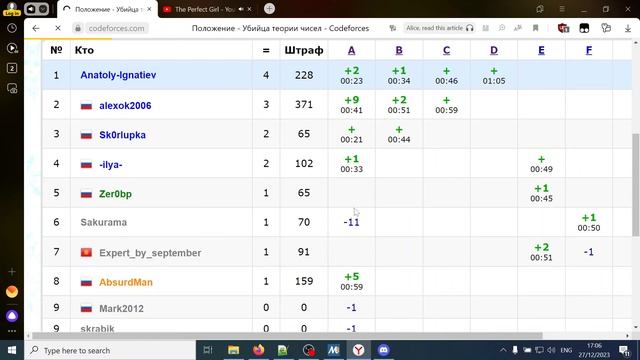Open -ilya- user profile
The width and height of the screenshot is (640, 360).
(x=111, y=164)
